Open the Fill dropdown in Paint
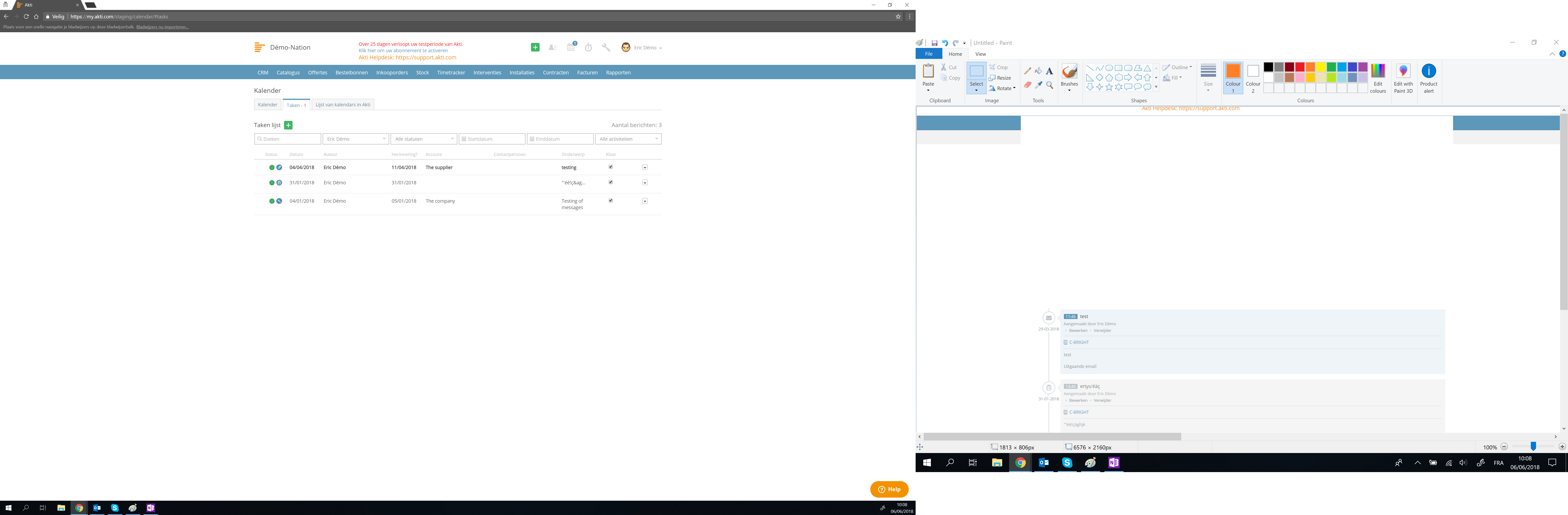1568x515 pixels. click(1172, 78)
